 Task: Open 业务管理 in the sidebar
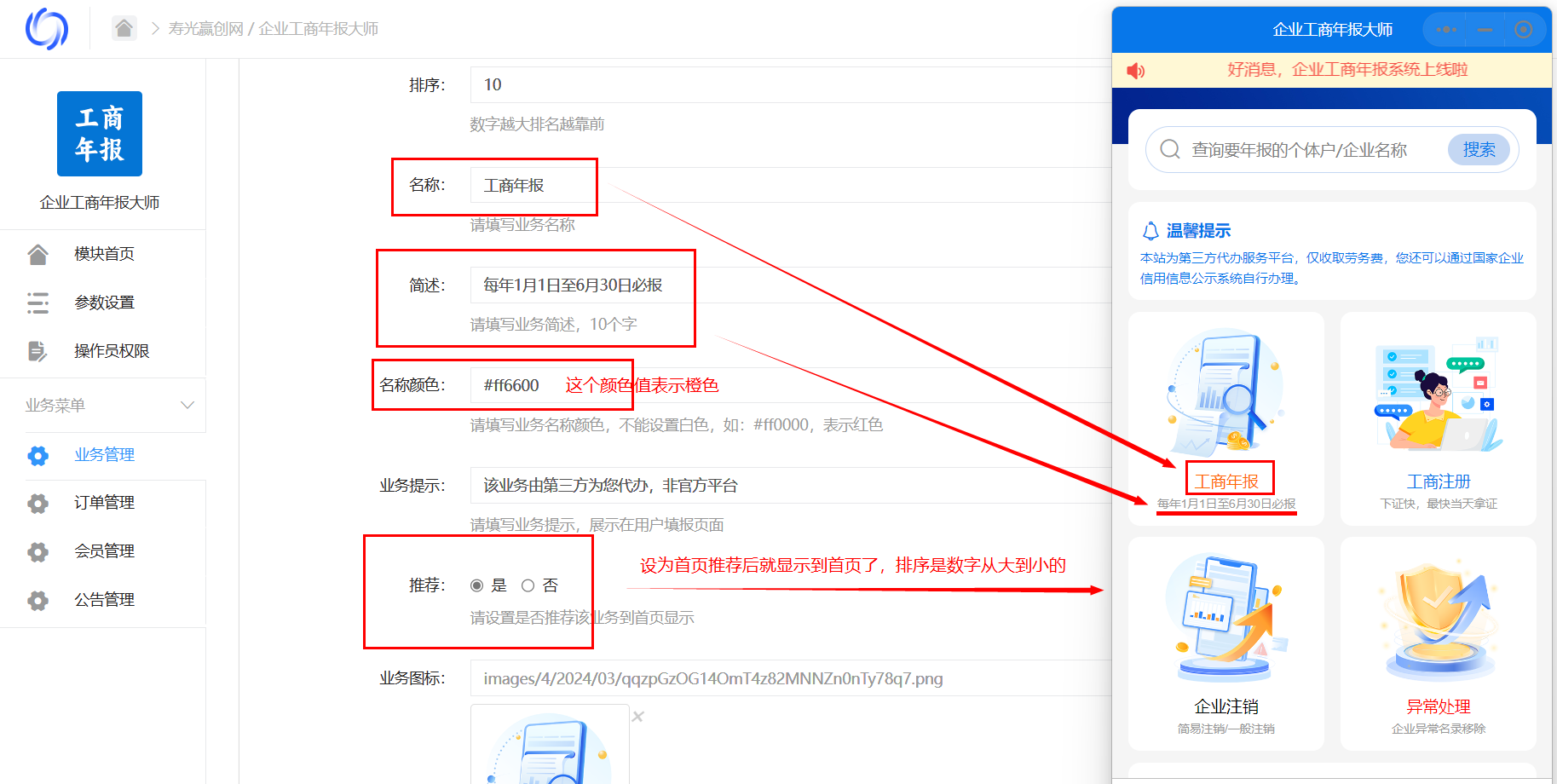coord(103,455)
